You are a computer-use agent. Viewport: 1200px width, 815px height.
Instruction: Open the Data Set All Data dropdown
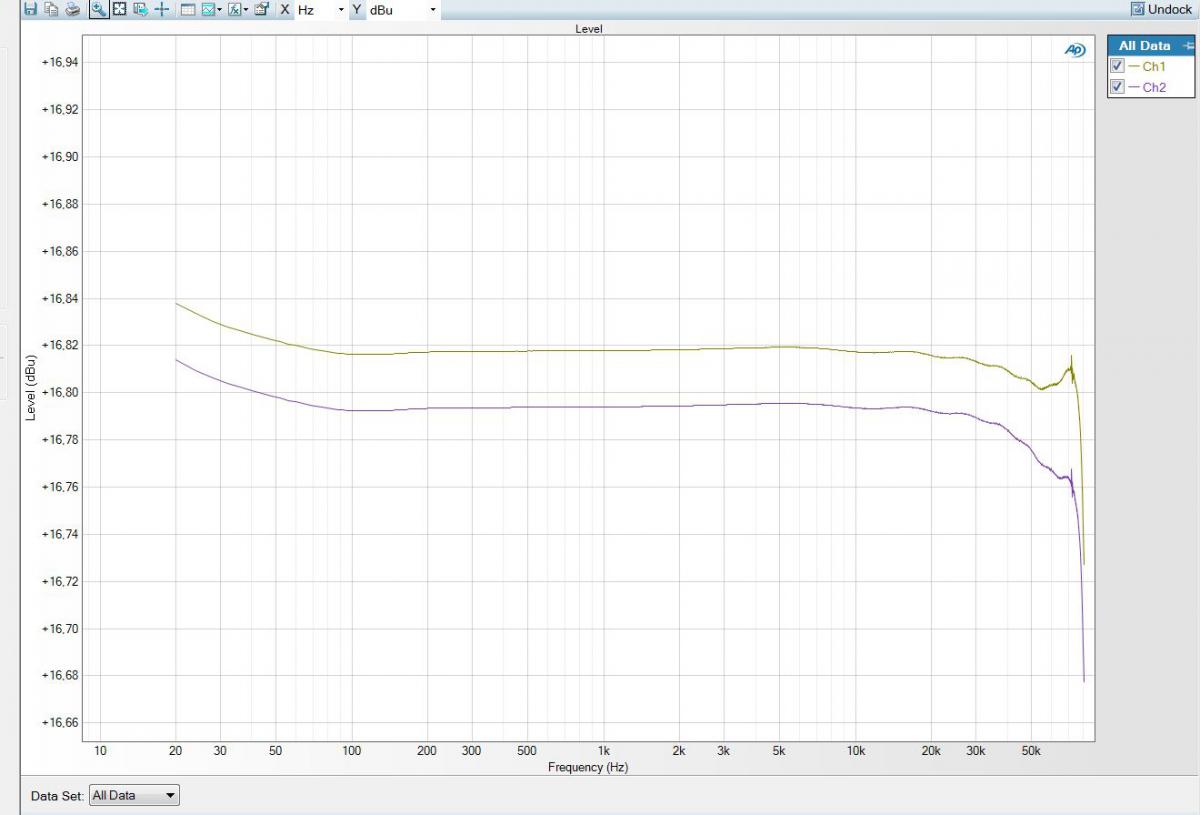click(x=134, y=796)
